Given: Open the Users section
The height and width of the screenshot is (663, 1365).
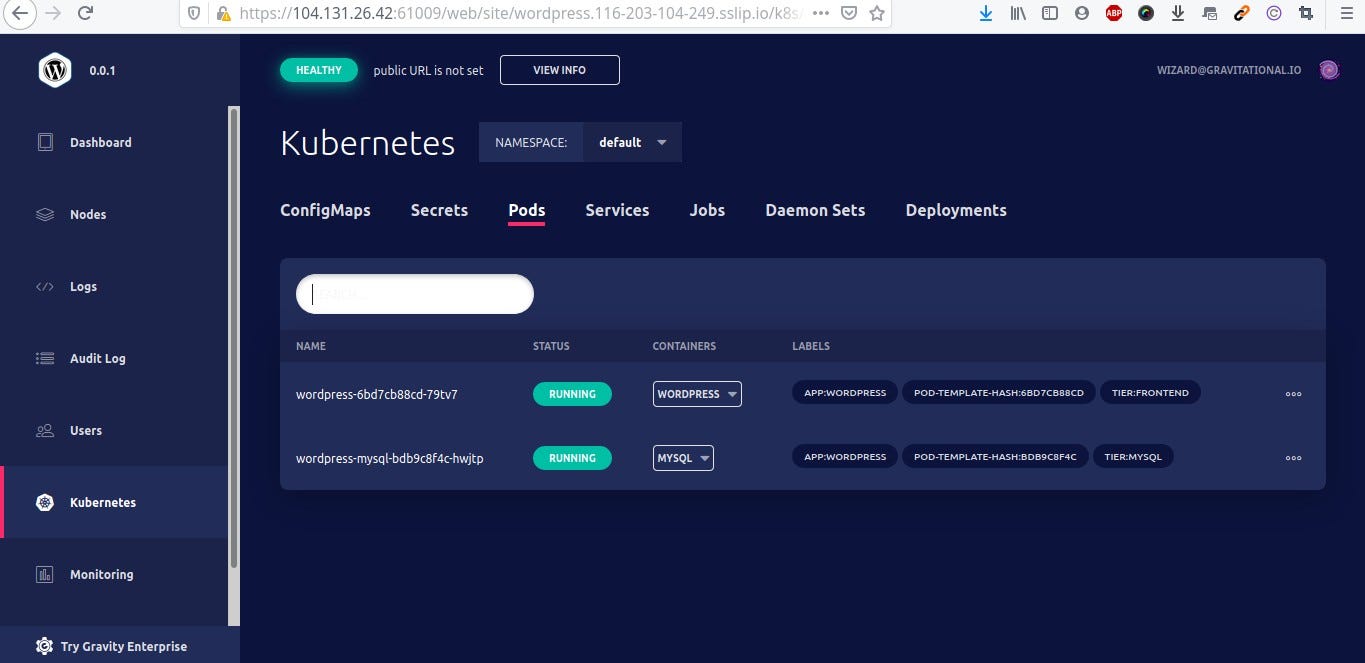Looking at the screenshot, I should pyautogui.click(x=86, y=430).
